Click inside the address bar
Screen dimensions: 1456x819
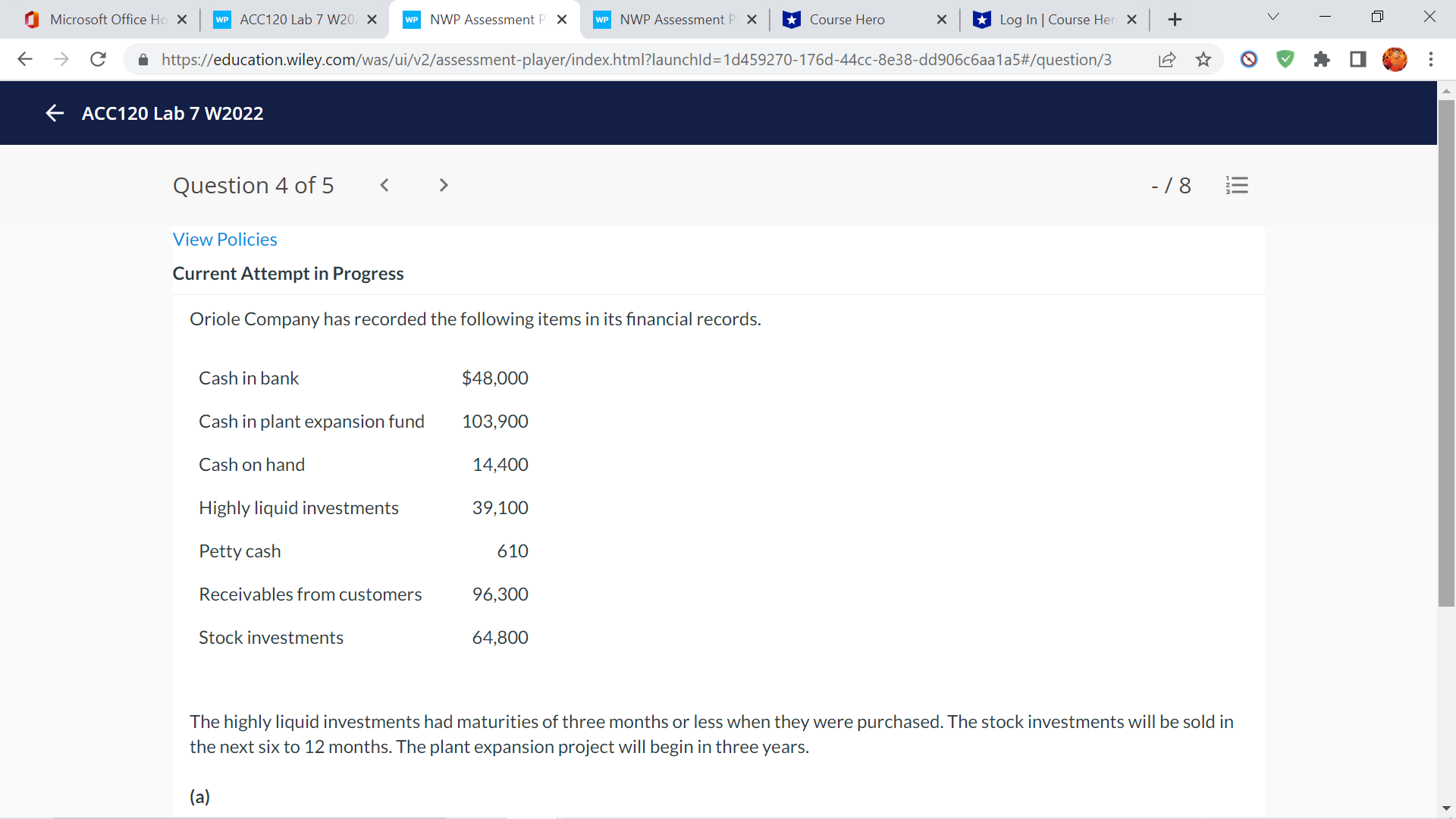[531, 59]
